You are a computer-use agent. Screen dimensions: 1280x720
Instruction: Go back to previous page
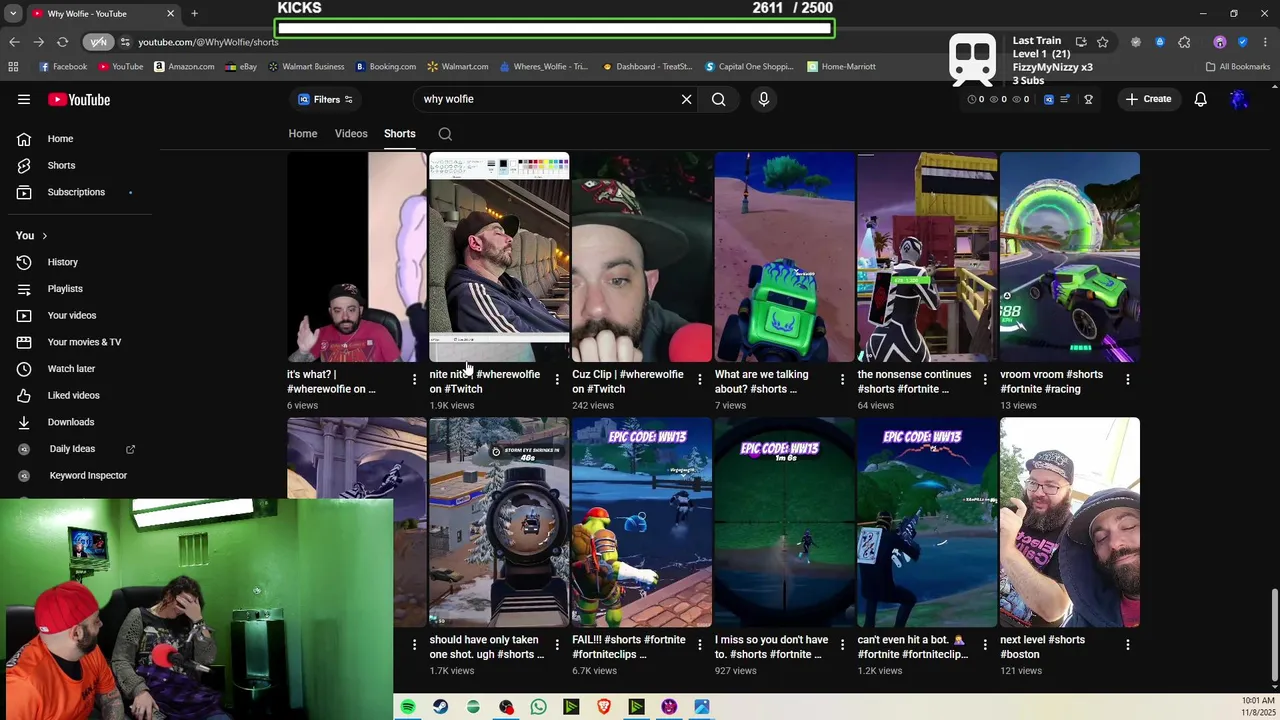point(14,42)
